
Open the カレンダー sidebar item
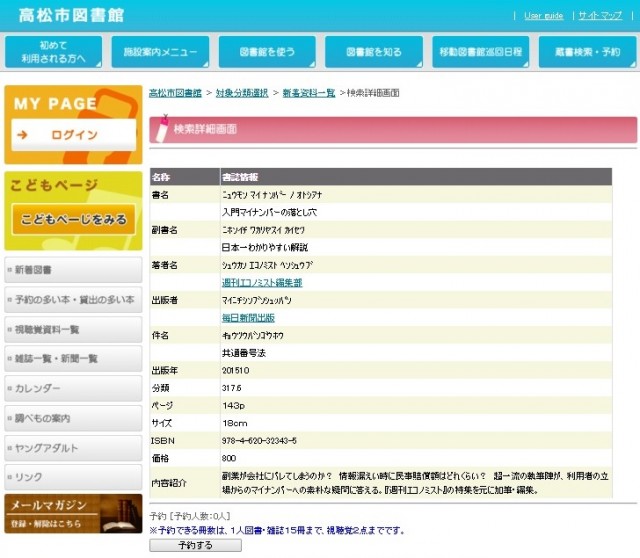[73, 388]
